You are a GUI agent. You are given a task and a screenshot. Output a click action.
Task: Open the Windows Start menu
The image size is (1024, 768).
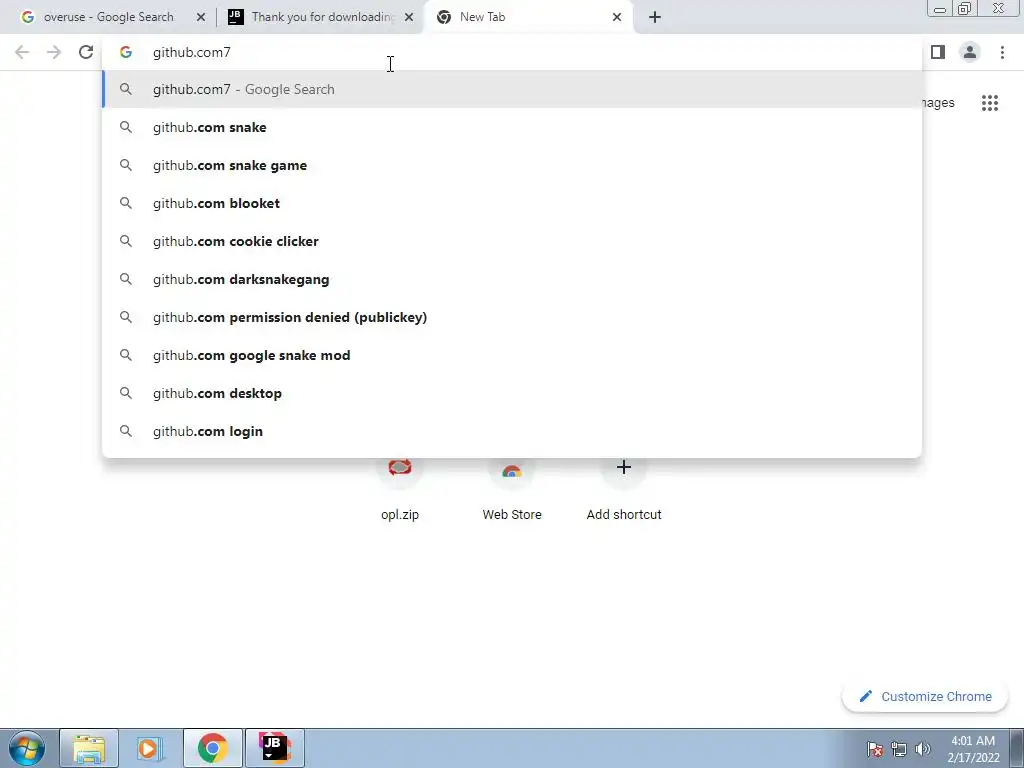(26, 748)
